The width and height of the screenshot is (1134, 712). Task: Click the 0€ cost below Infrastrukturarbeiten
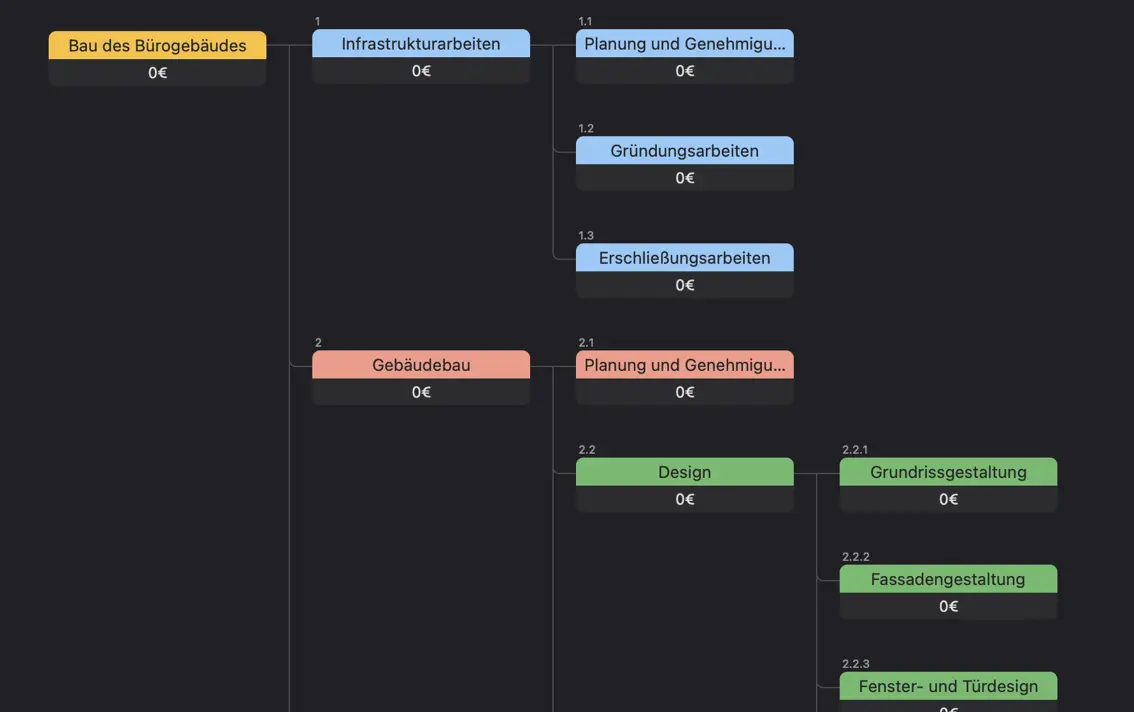(421, 71)
